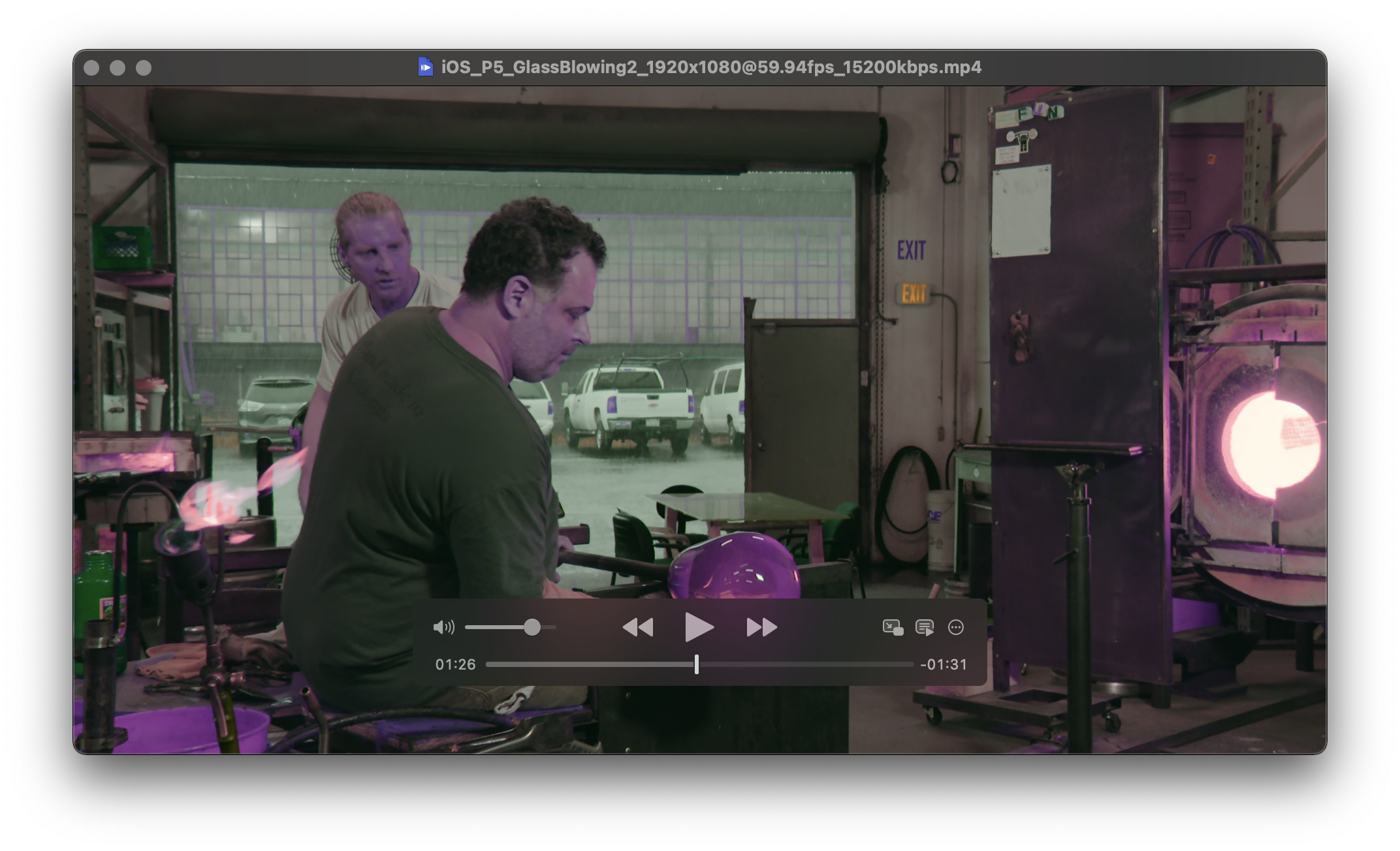Click the blue mp4 file icon in the title bar
Image resolution: width=1400 pixels, height=851 pixels.
pos(426,67)
